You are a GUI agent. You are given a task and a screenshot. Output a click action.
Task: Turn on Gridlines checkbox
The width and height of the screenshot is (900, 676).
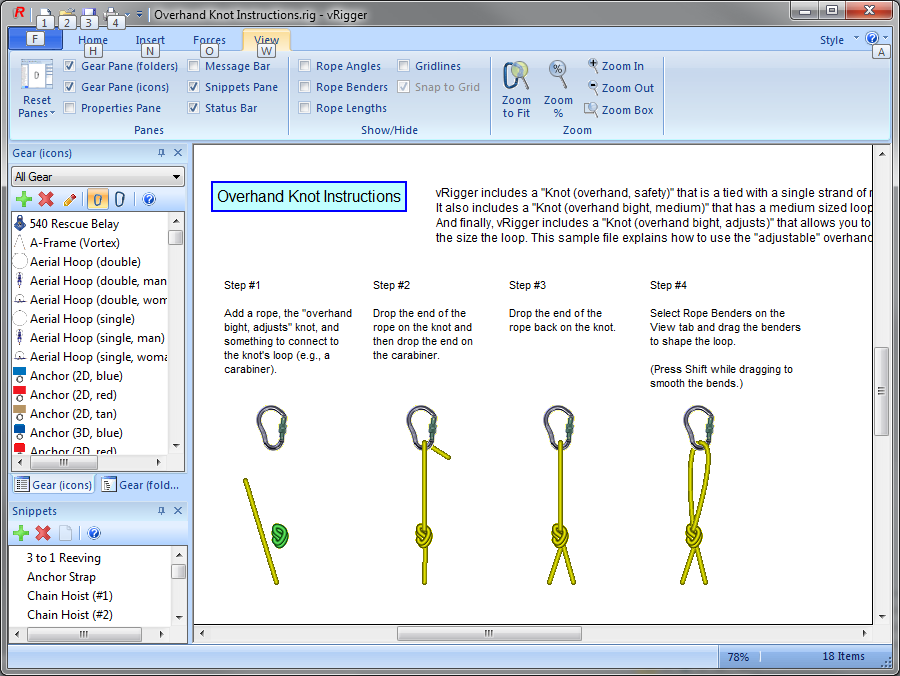(x=404, y=66)
